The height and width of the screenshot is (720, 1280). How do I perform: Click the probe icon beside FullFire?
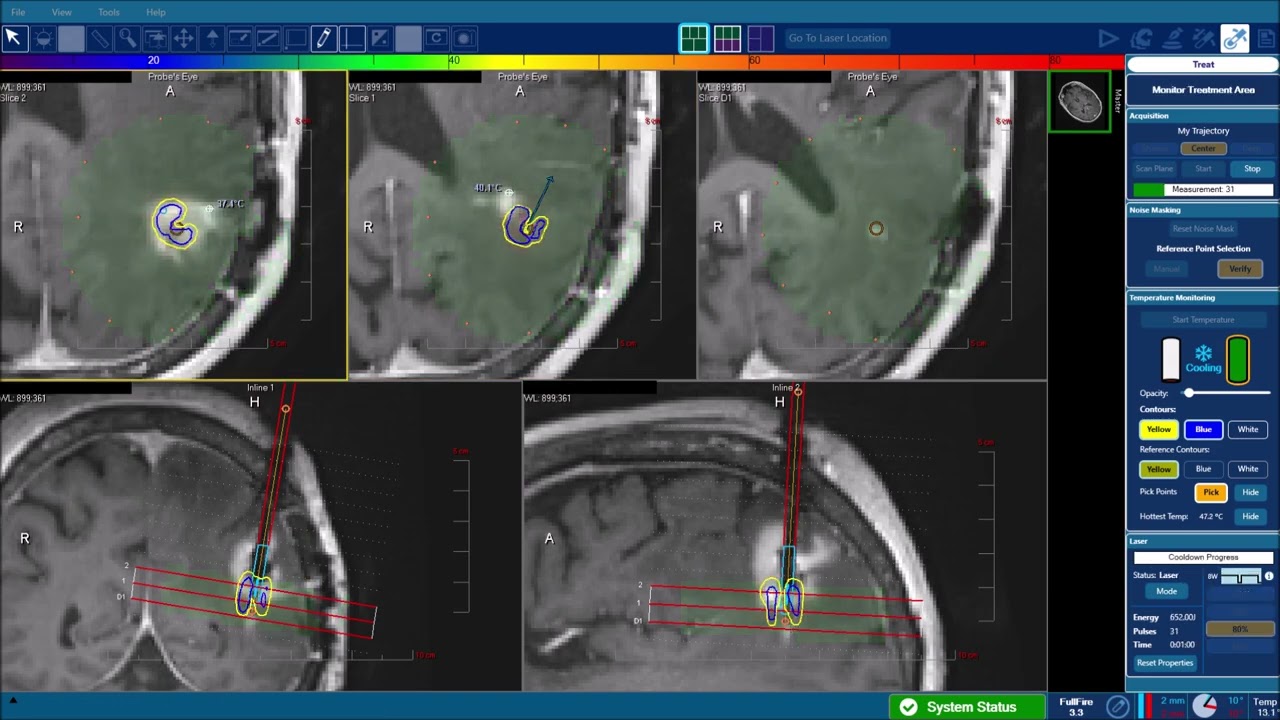tap(1117, 706)
